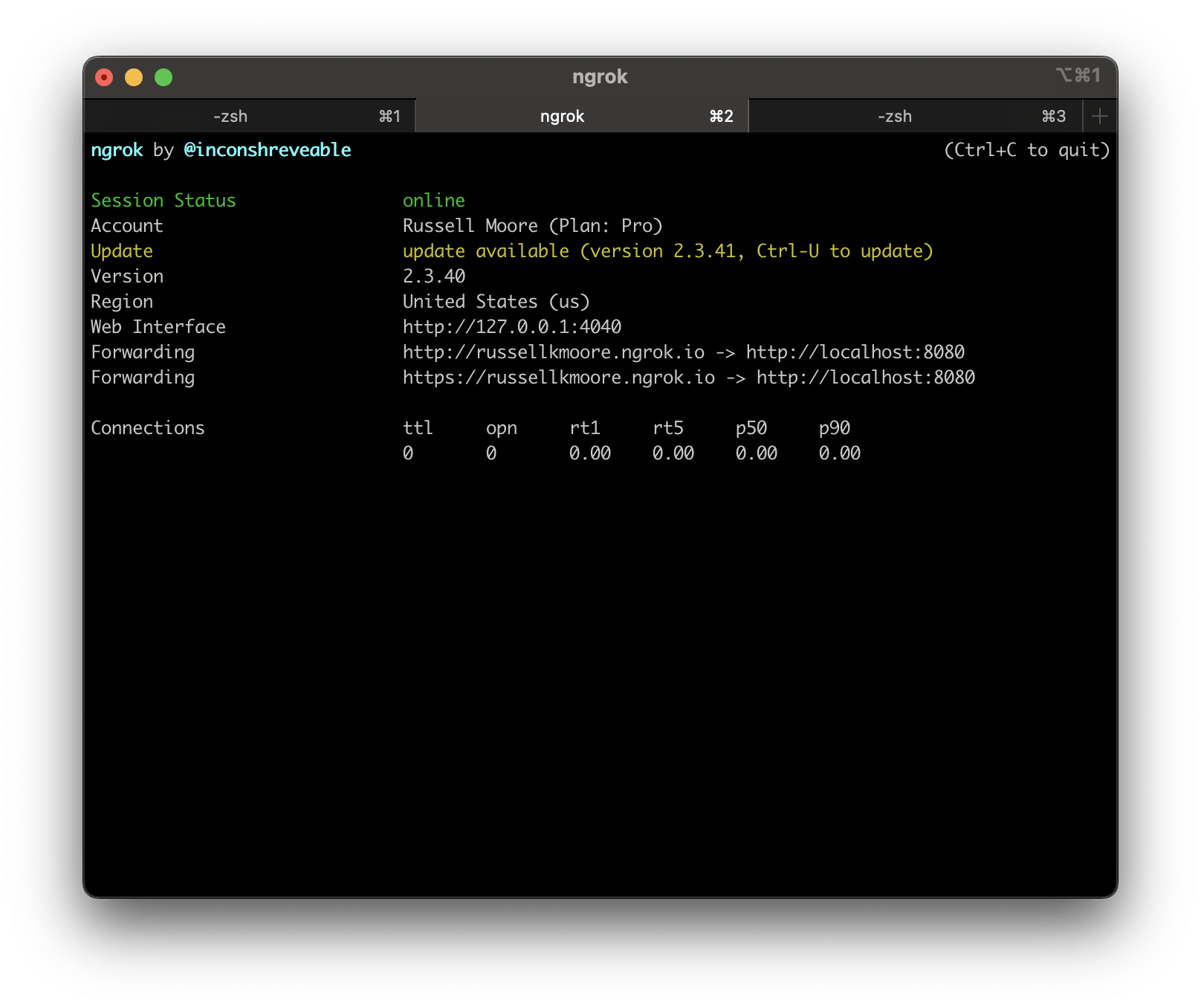Switch to the -zsh tab labeled ⌘3

(x=915, y=116)
